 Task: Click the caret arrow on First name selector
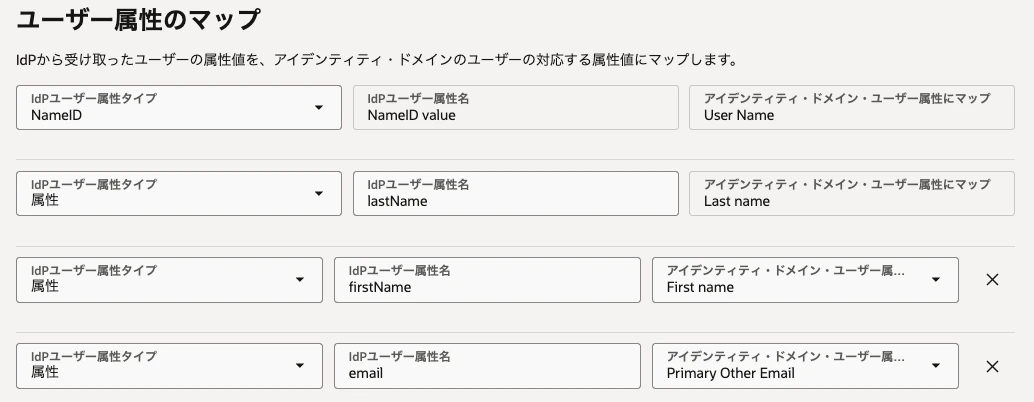[x=936, y=280]
